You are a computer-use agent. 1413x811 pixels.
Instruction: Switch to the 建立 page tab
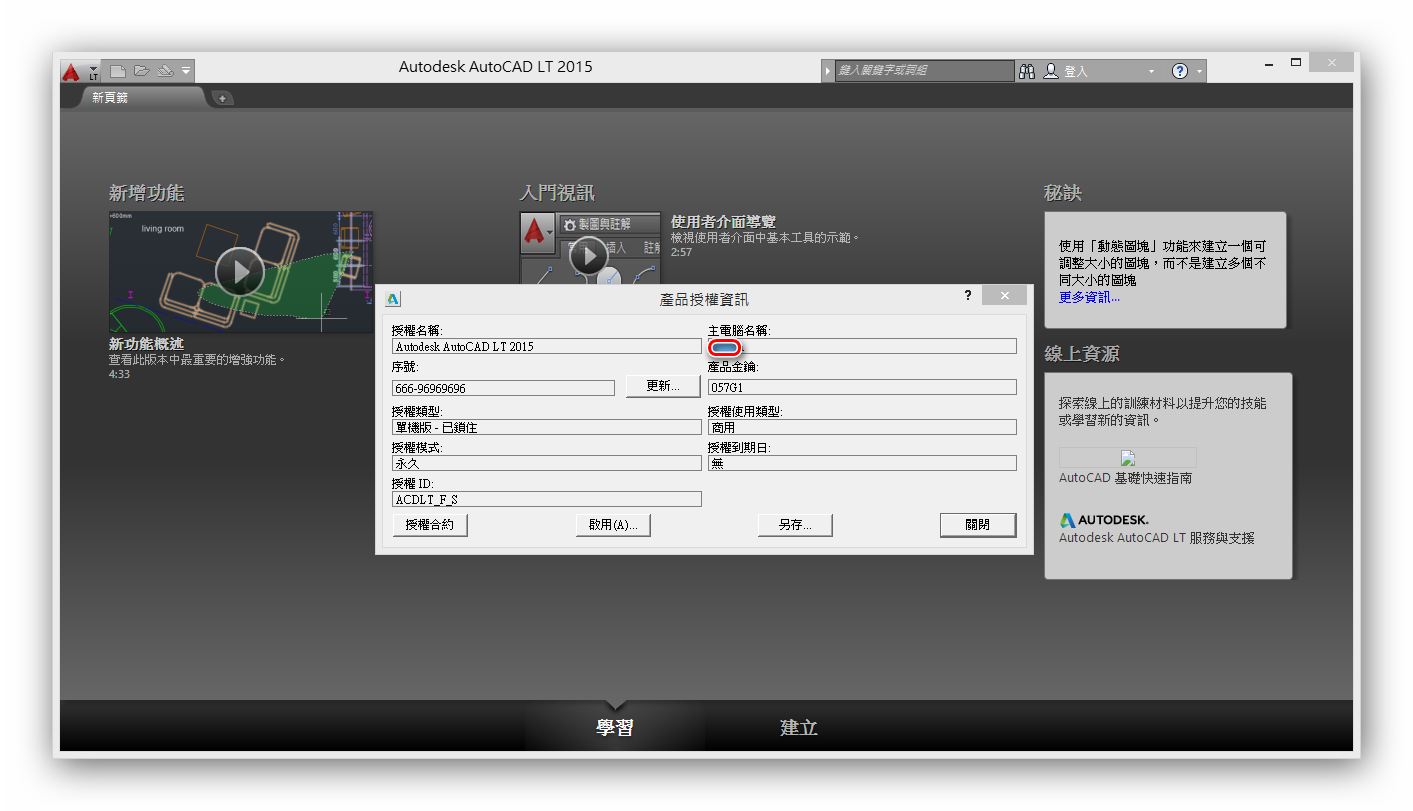point(799,727)
